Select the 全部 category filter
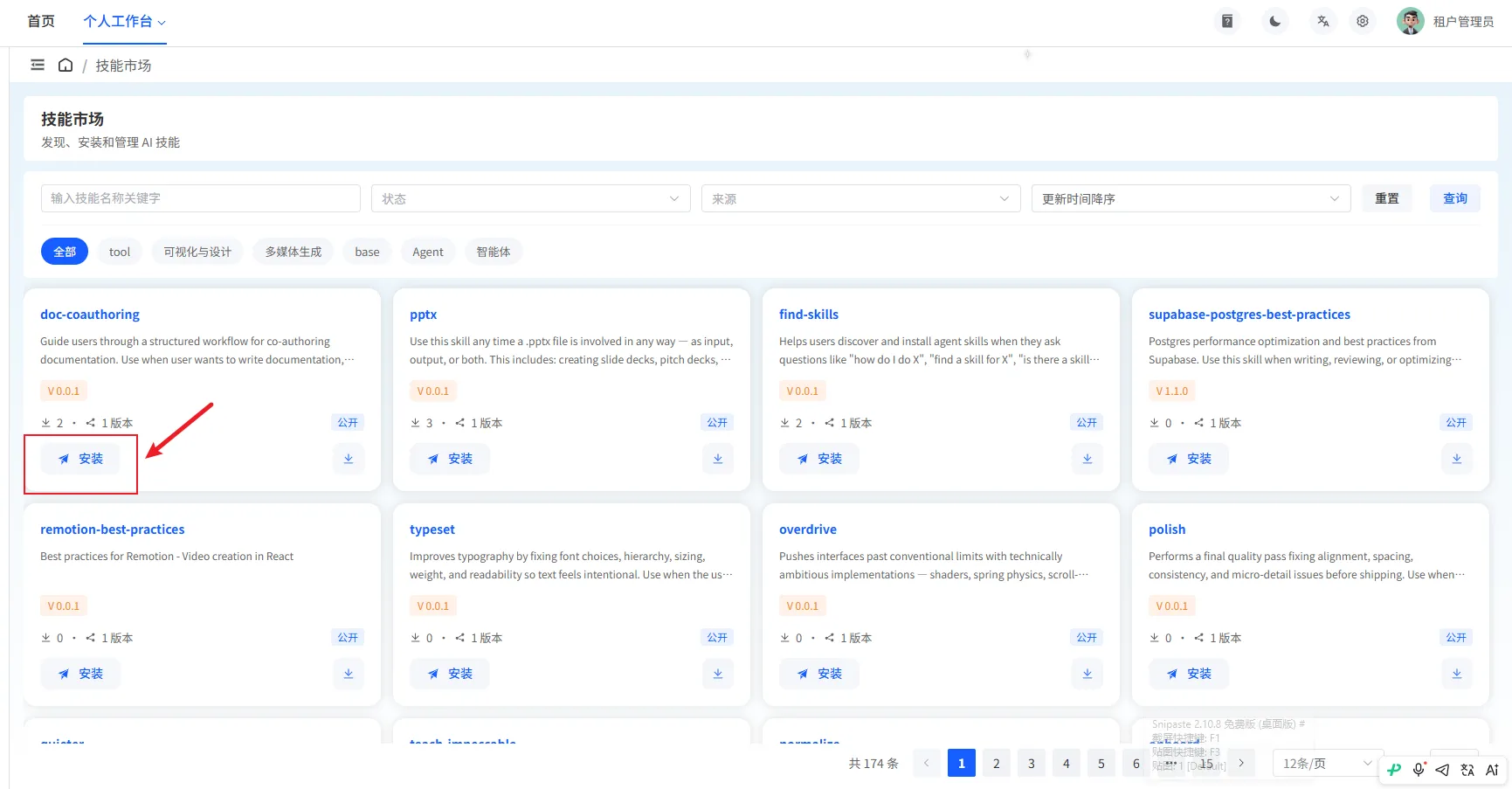The width and height of the screenshot is (1512, 789). click(65, 252)
